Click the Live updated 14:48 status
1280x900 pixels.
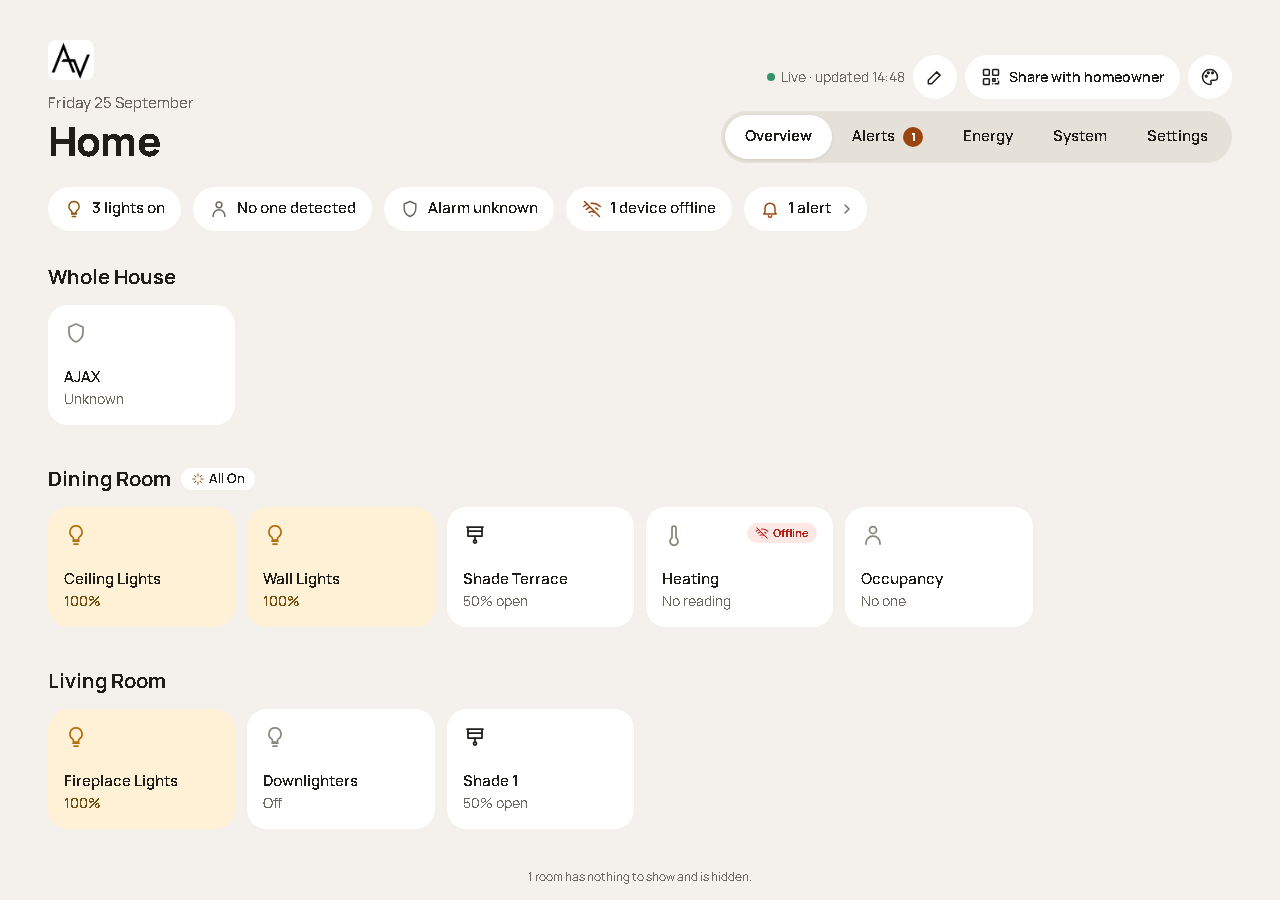click(836, 77)
